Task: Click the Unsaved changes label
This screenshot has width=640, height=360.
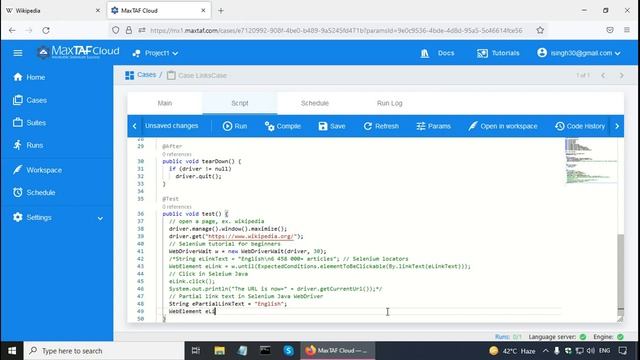Action: [x=171, y=126]
